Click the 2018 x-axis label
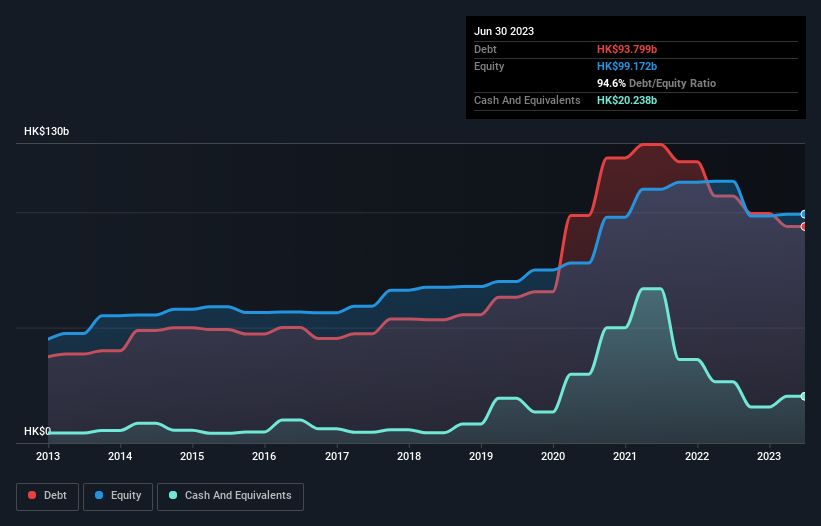 click(x=409, y=456)
